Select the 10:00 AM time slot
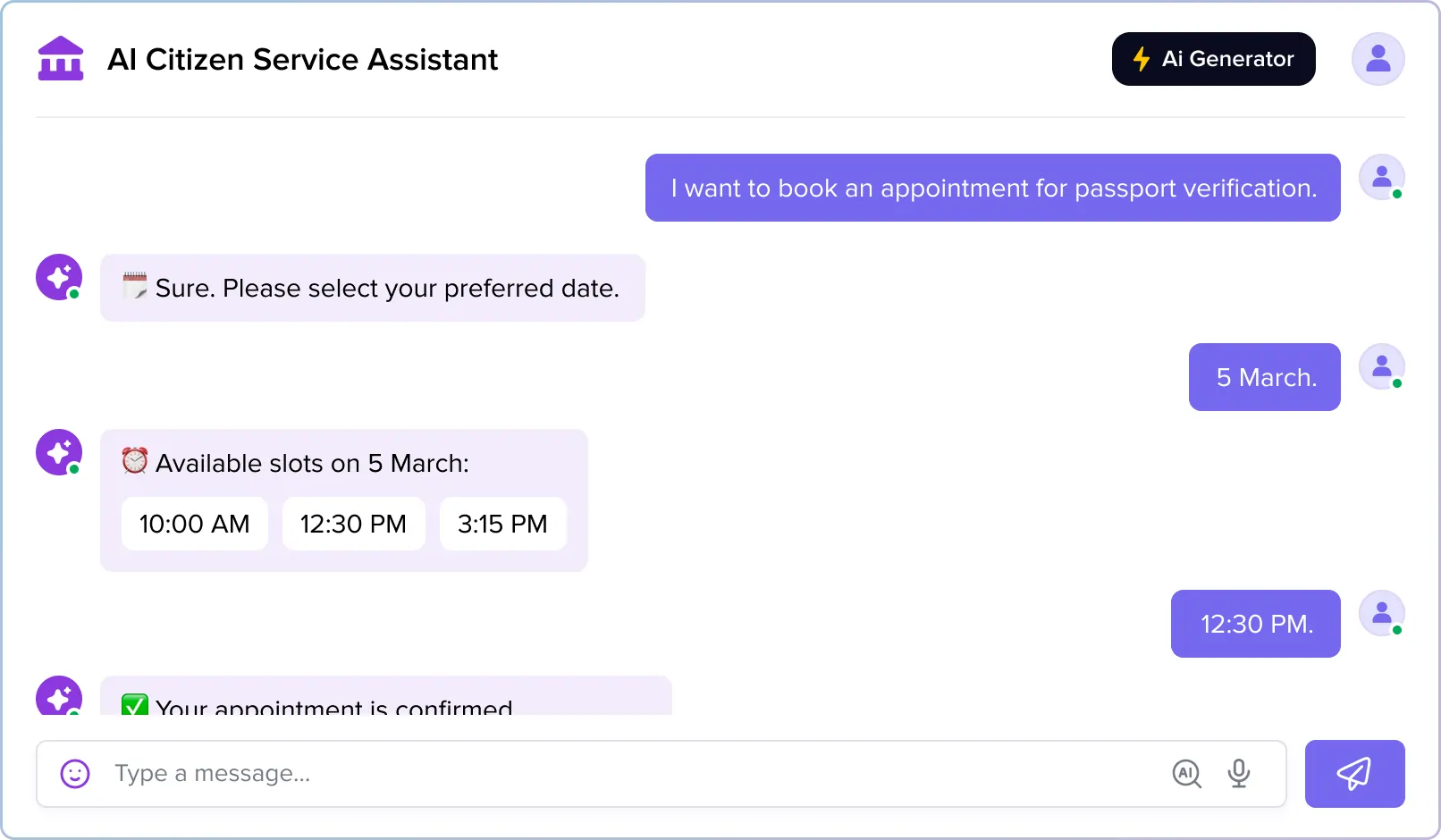Screen dimensions: 1441x840 (195, 524)
